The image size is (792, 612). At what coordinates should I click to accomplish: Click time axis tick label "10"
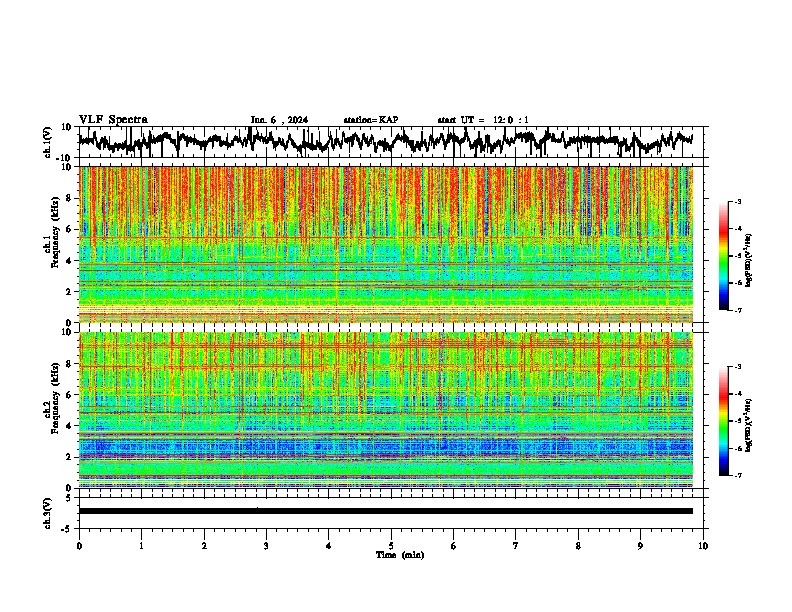point(703,545)
